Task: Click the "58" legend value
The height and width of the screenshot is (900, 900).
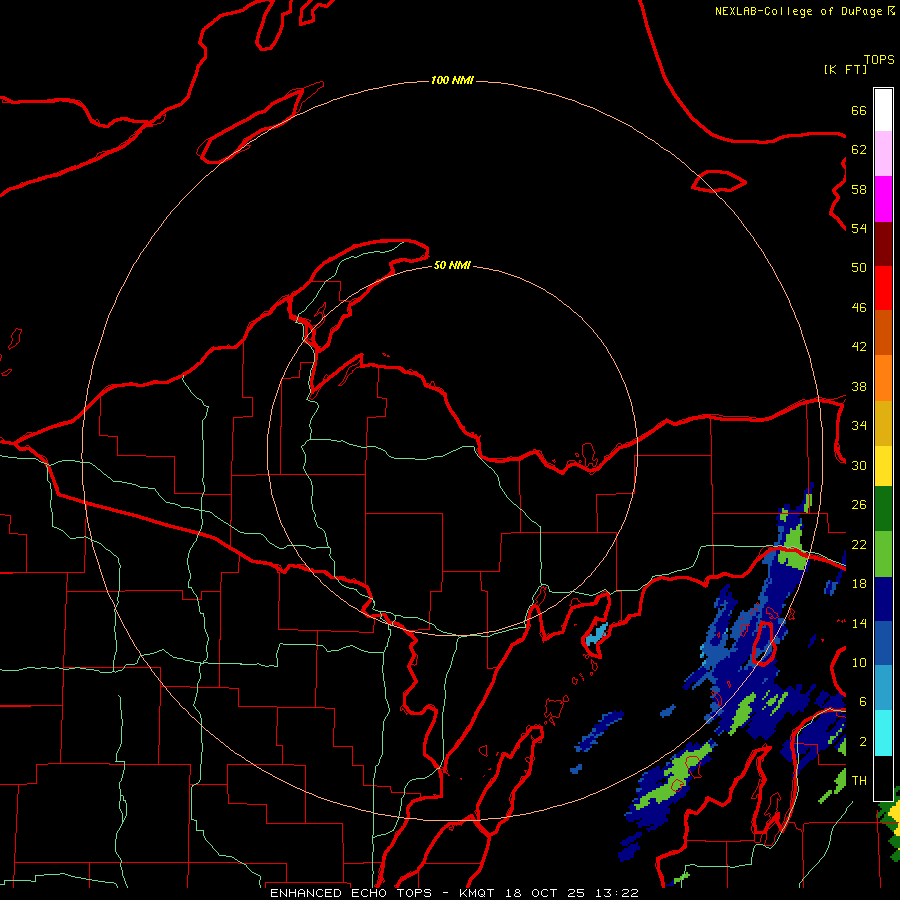Action: click(859, 189)
